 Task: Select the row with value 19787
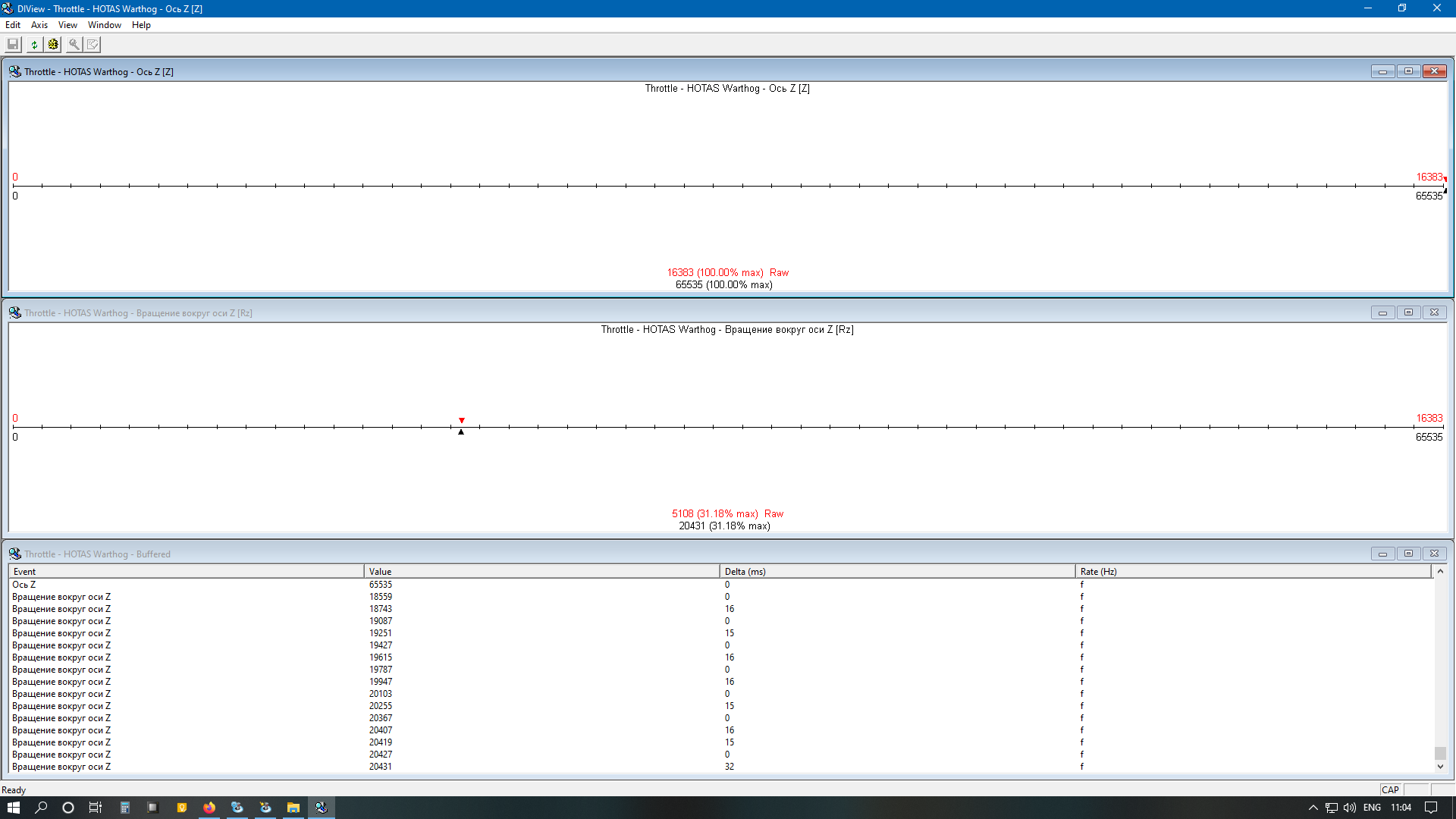(720, 670)
